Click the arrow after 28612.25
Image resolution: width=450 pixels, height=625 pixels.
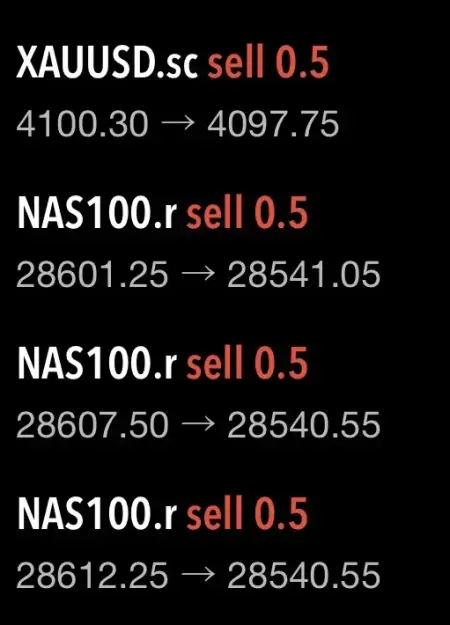coord(198,575)
